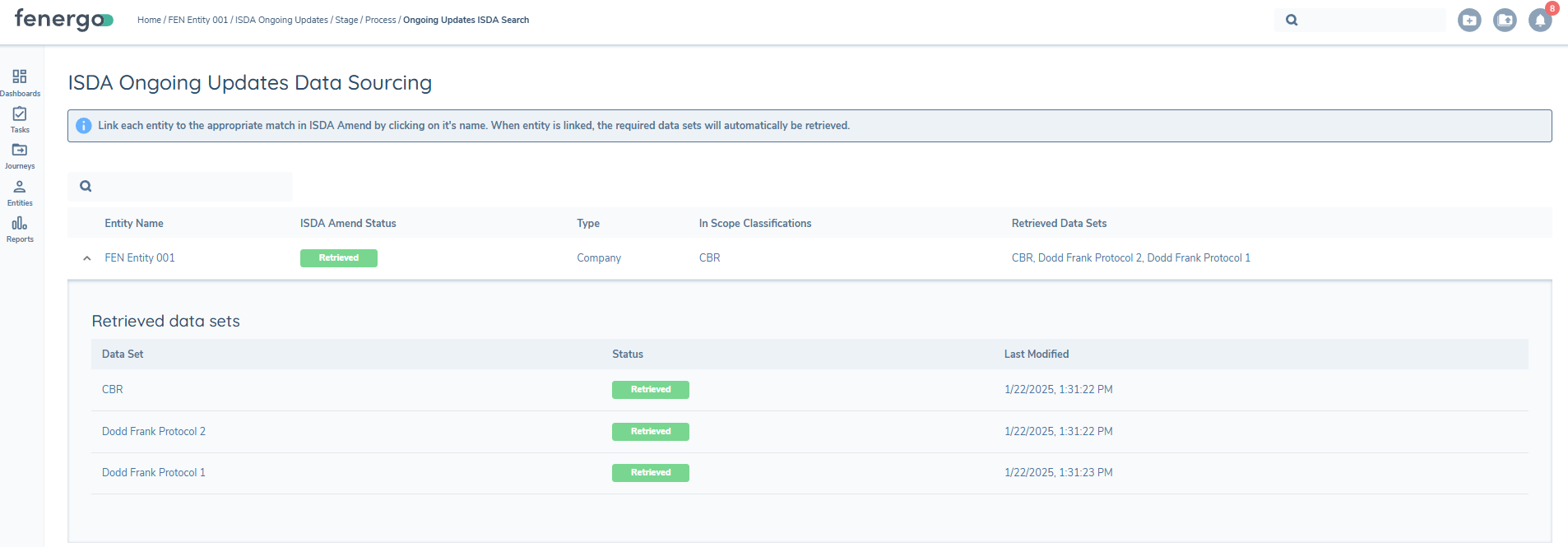The width and height of the screenshot is (1568, 547).
Task: Click Ongoing Updates ISDA Search breadcrumb
Action: coord(466,20)
